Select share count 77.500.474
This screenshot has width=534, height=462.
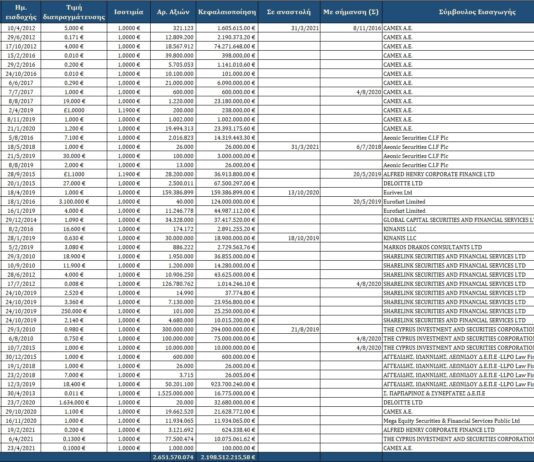[x=179, y=439]
